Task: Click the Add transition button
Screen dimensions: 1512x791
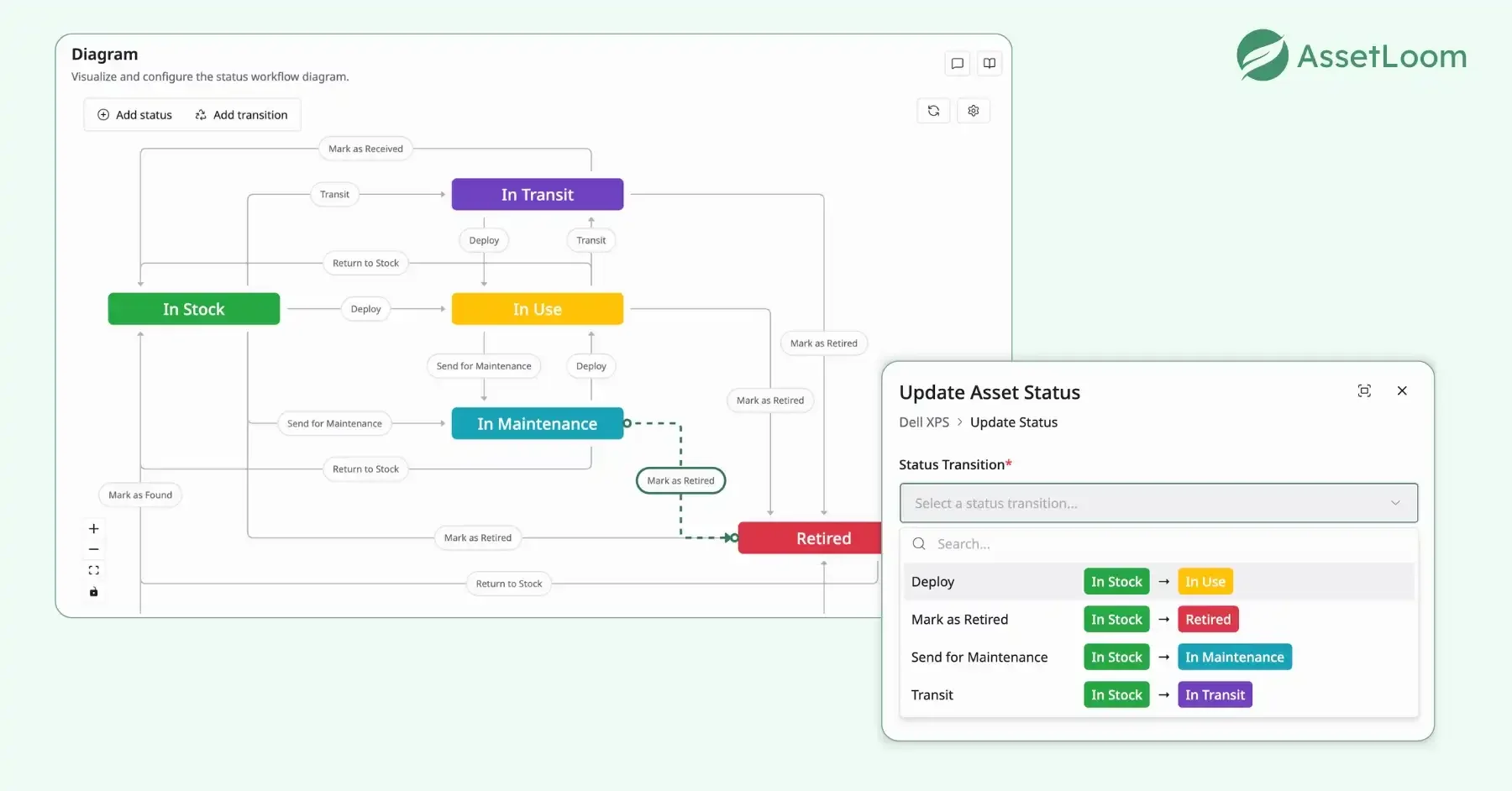Action: tap(241, 115)
